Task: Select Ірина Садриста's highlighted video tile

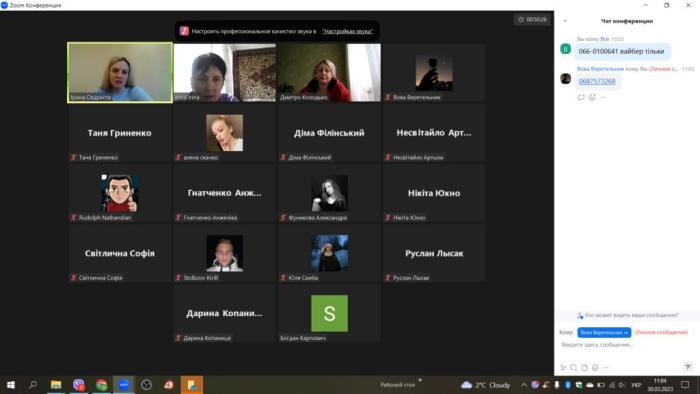Action: (120, 72)
